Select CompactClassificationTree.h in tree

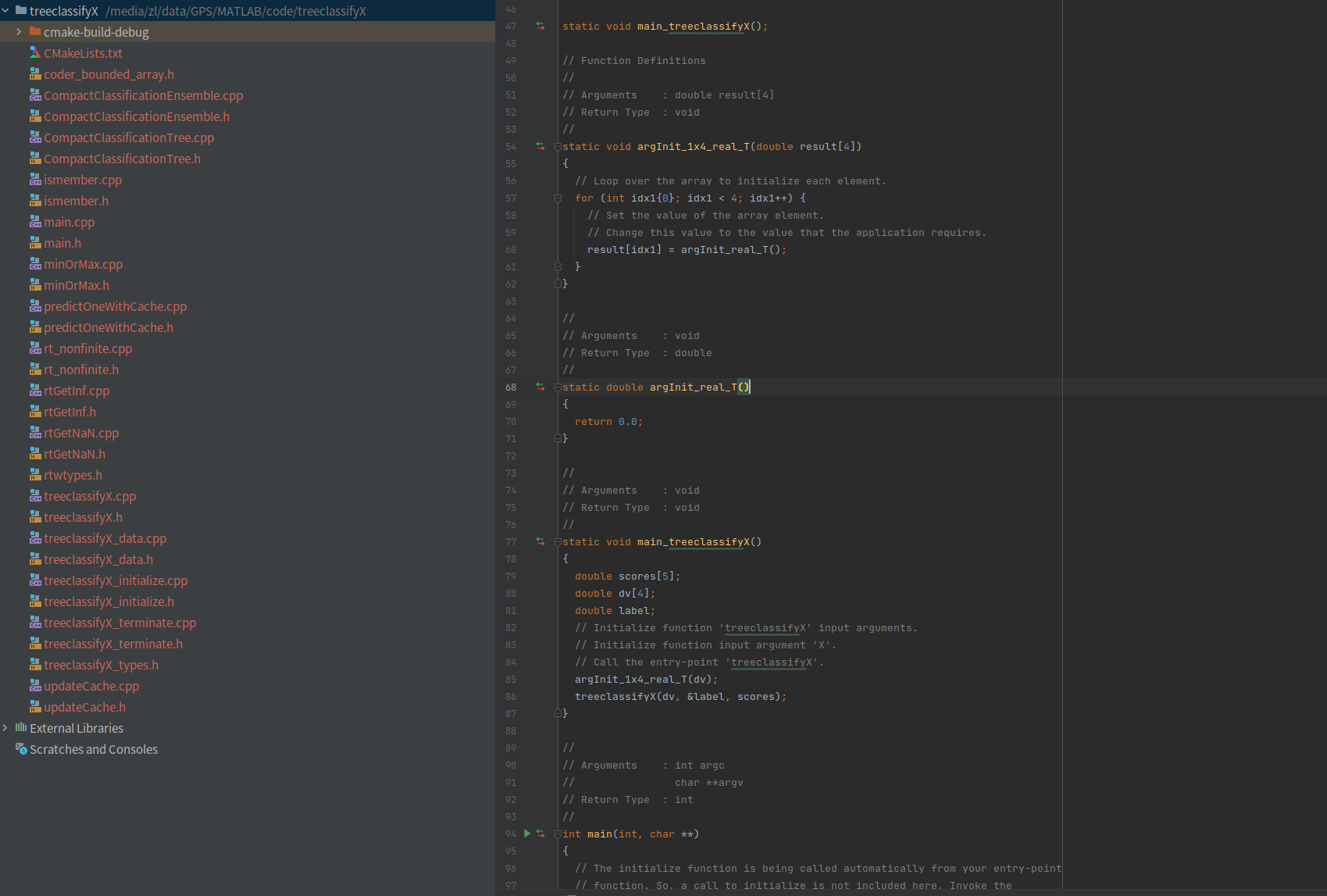pos(122,159)
